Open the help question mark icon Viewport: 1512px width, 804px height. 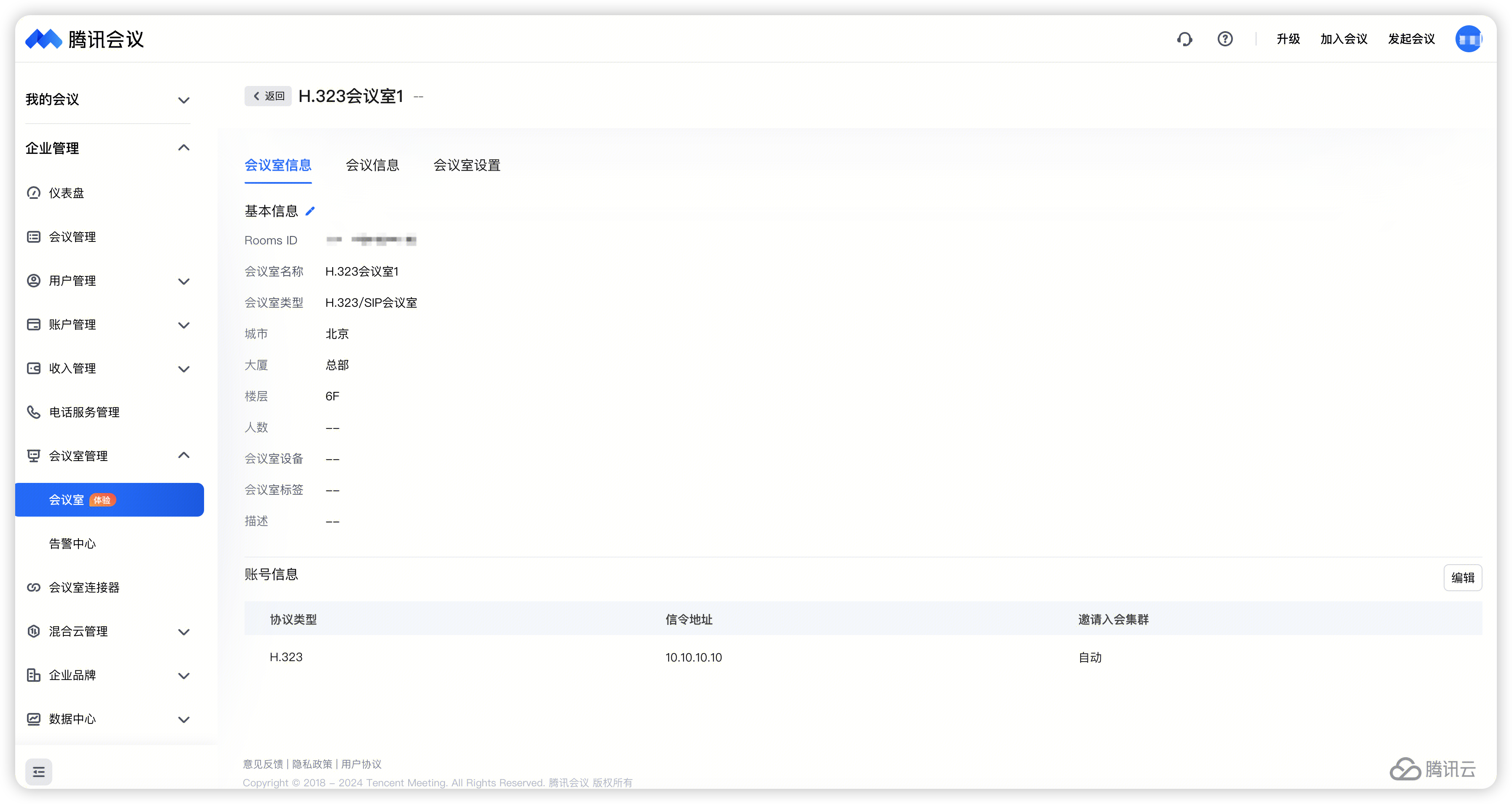1225,39
